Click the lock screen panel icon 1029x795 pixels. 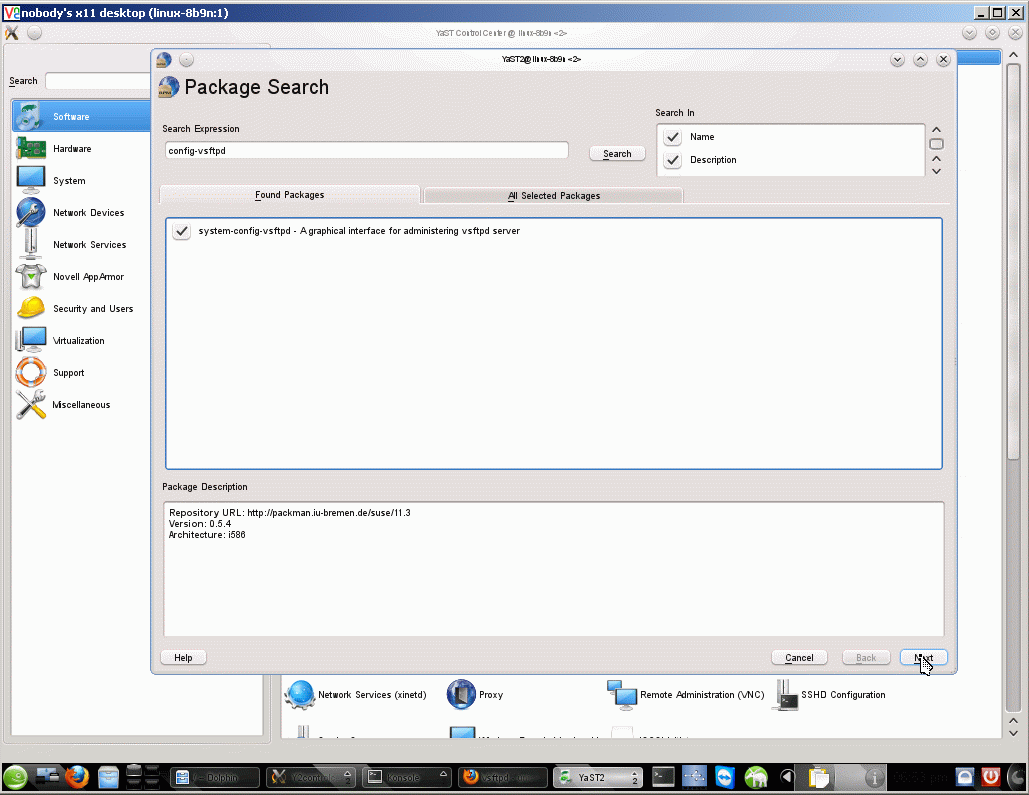(x=965, y=778)
